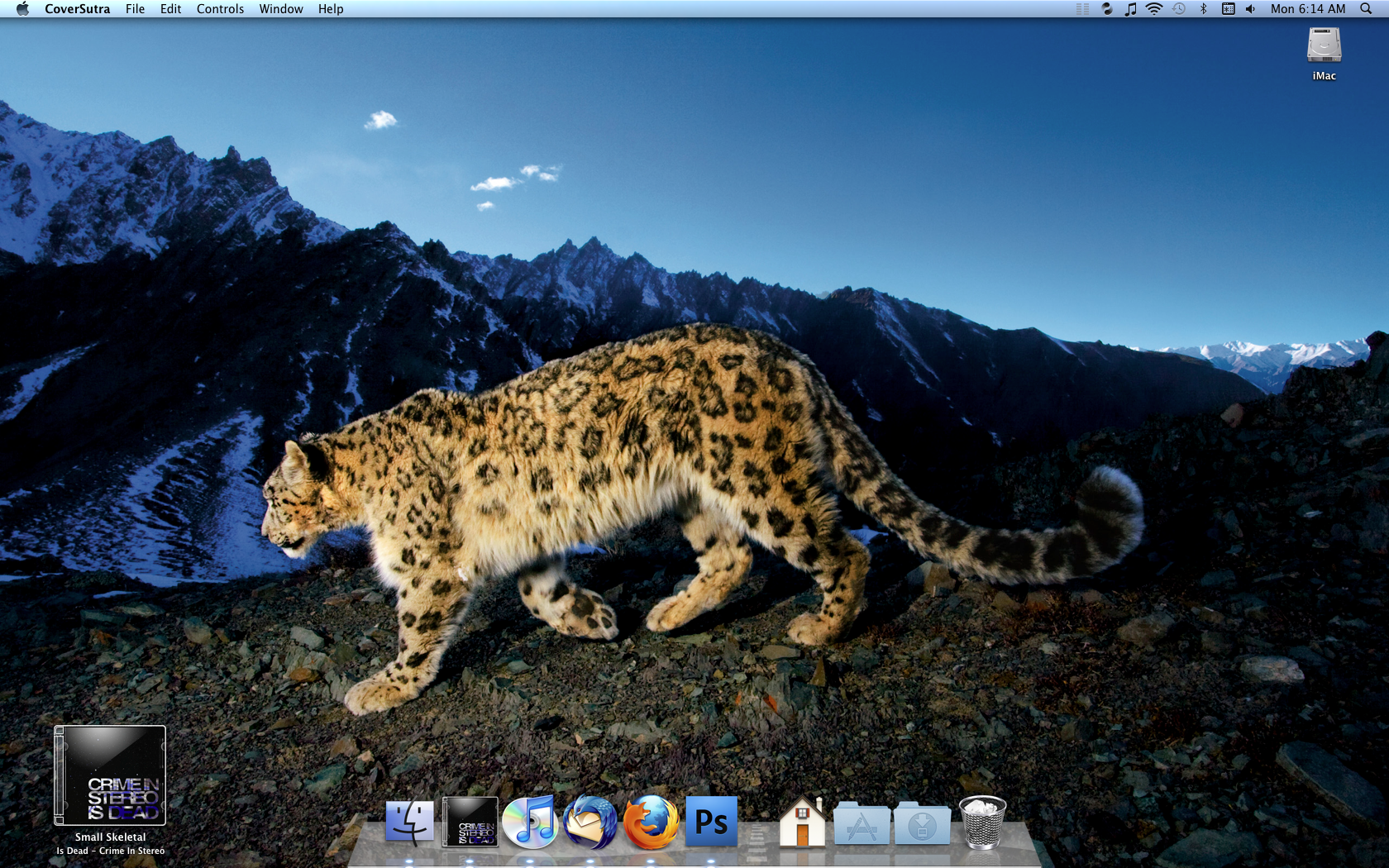Launch iTunes from the Dock
1389x868 pixels.
pos(530,822)
